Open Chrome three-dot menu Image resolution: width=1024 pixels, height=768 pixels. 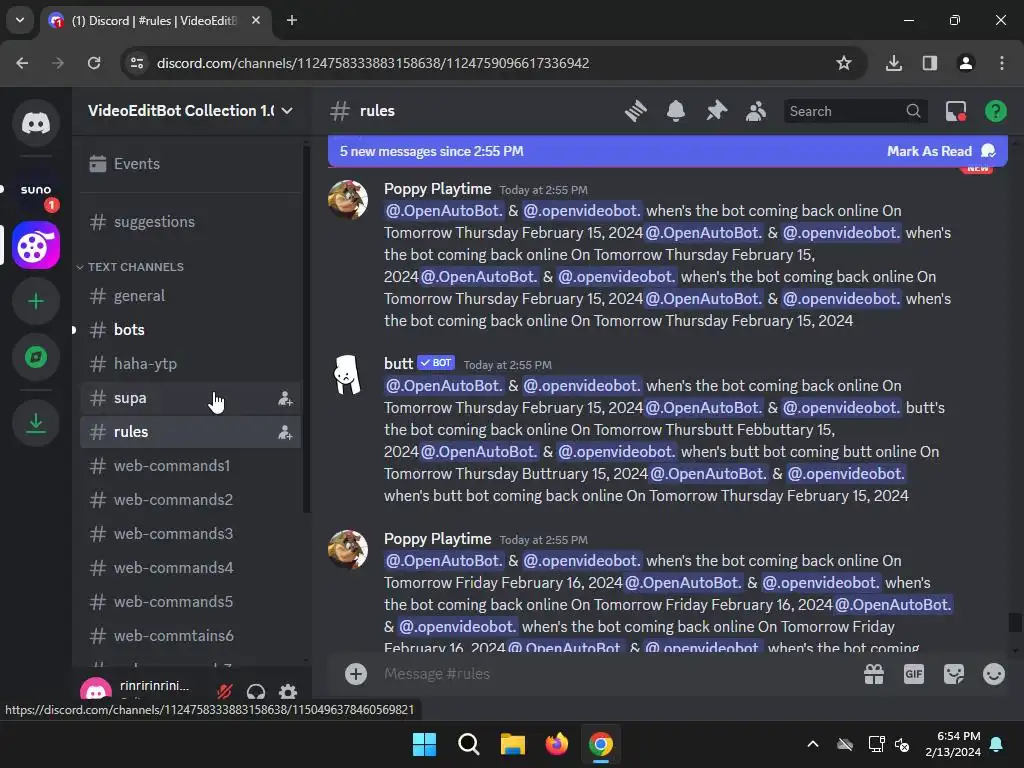(1002, 63)
